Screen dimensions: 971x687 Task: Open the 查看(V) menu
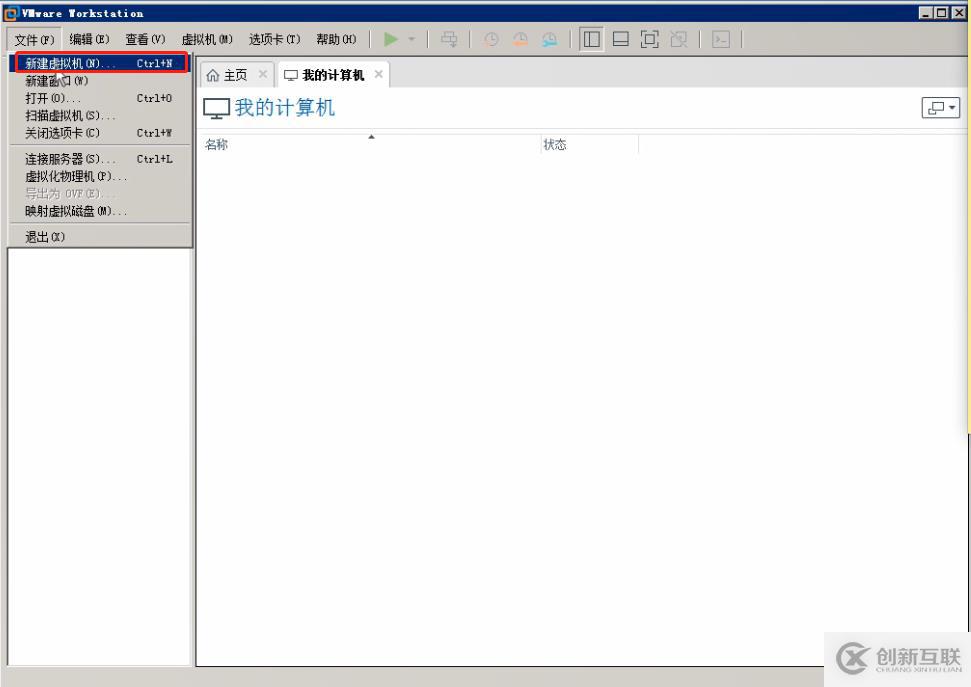(146, 40)
